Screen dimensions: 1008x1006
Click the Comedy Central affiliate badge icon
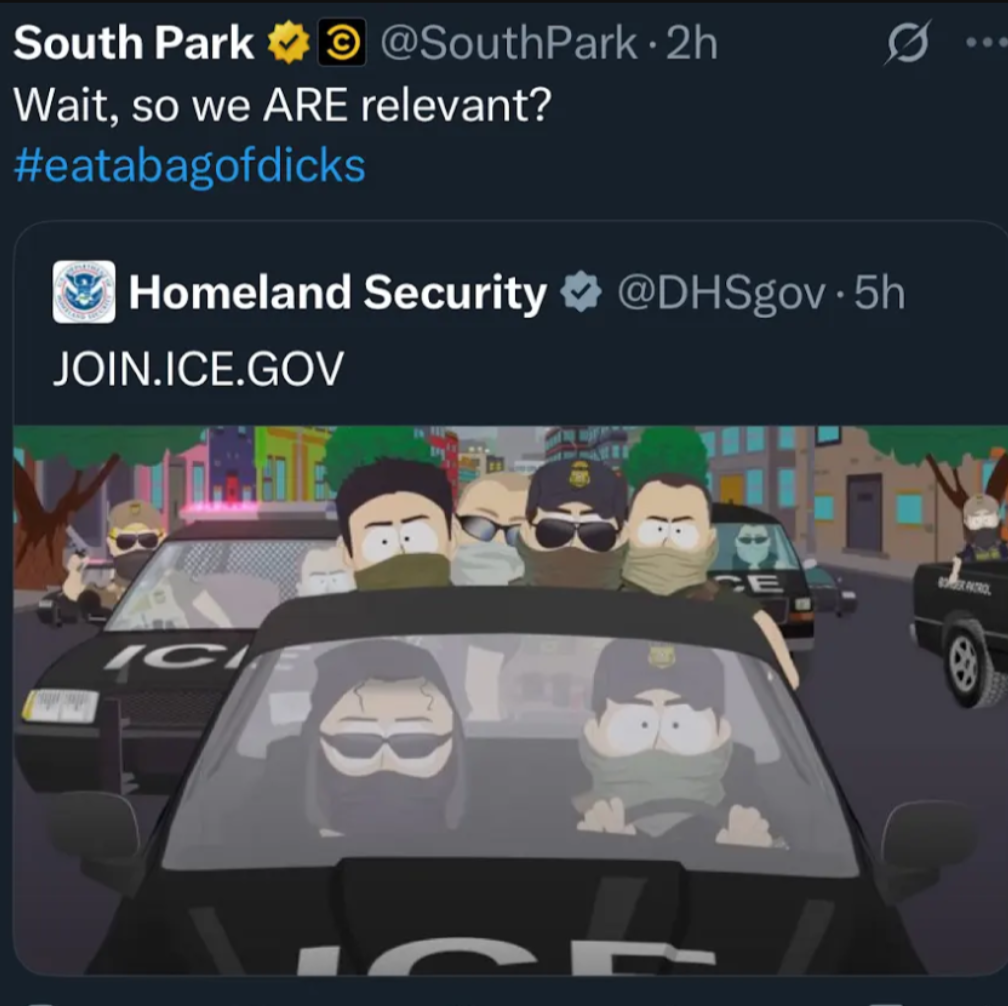point(342,42)
